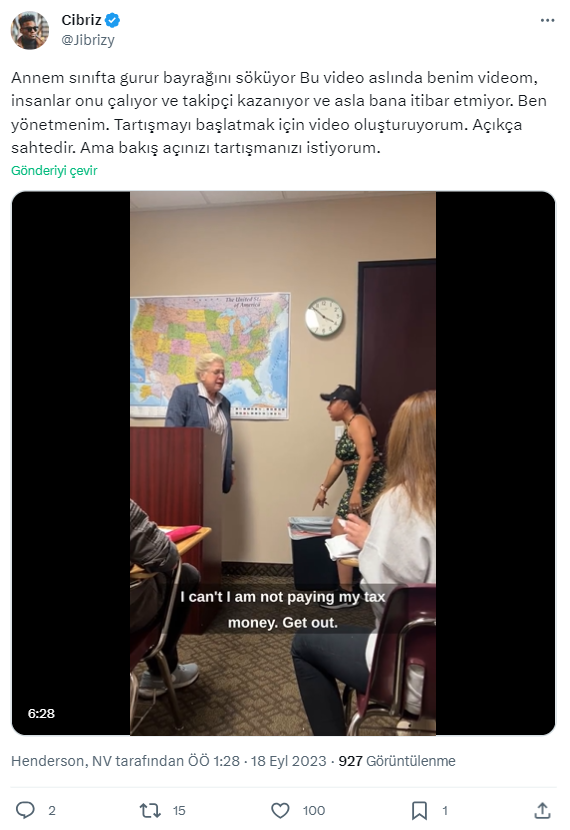Like the post with heart icon
This screenshot has height=830, width=570.
[x=280, y=810]
